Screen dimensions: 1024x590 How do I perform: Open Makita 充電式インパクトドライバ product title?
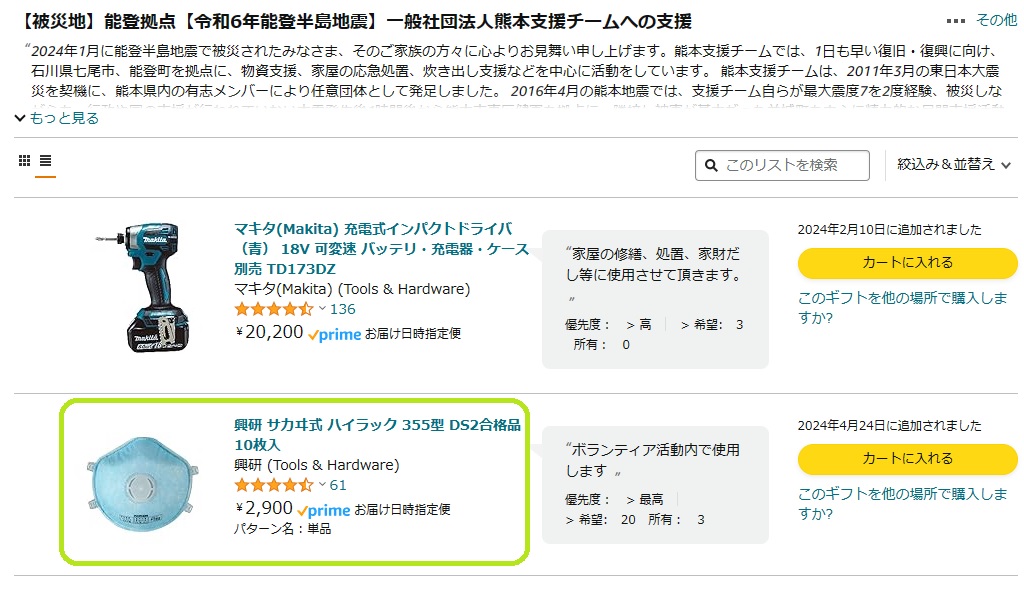click(x=381, y=248)
